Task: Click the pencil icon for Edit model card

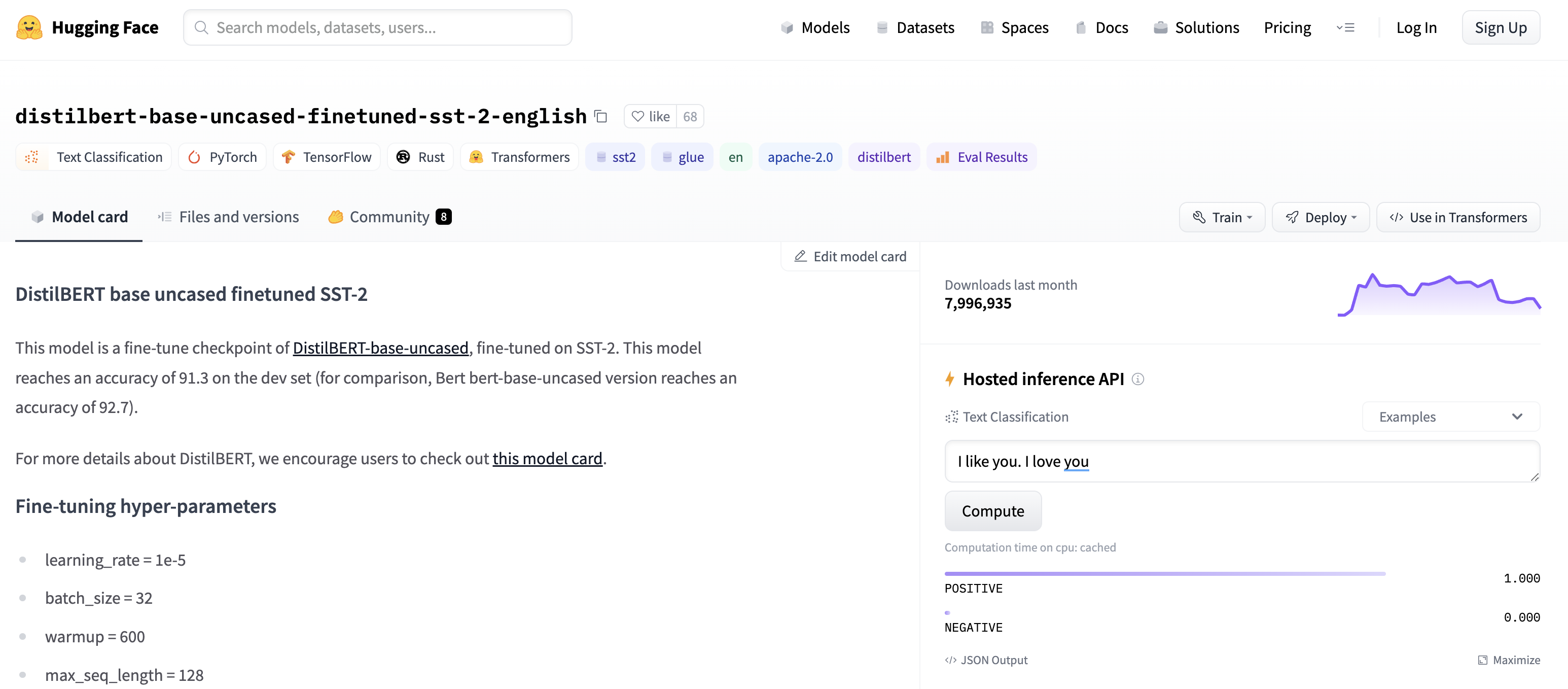Action: click(800, 256)
